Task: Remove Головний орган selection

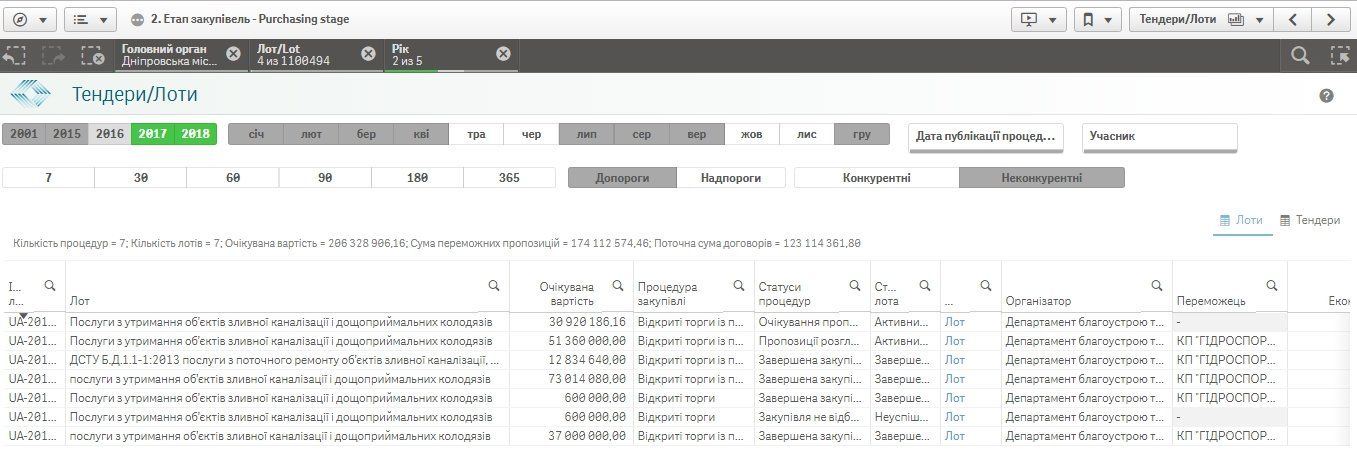Action: pos(233,54)
